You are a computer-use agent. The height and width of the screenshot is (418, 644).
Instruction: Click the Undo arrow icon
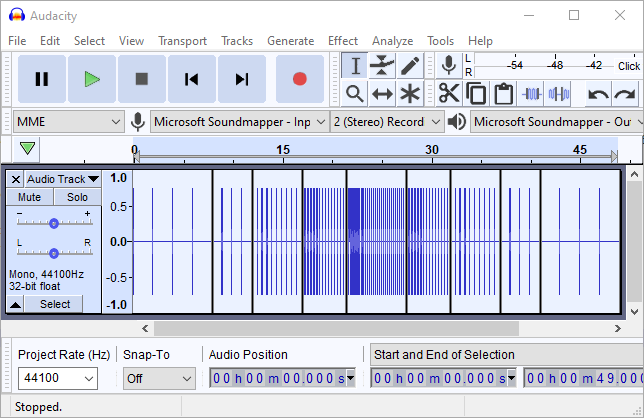click(x=598, y=94)
